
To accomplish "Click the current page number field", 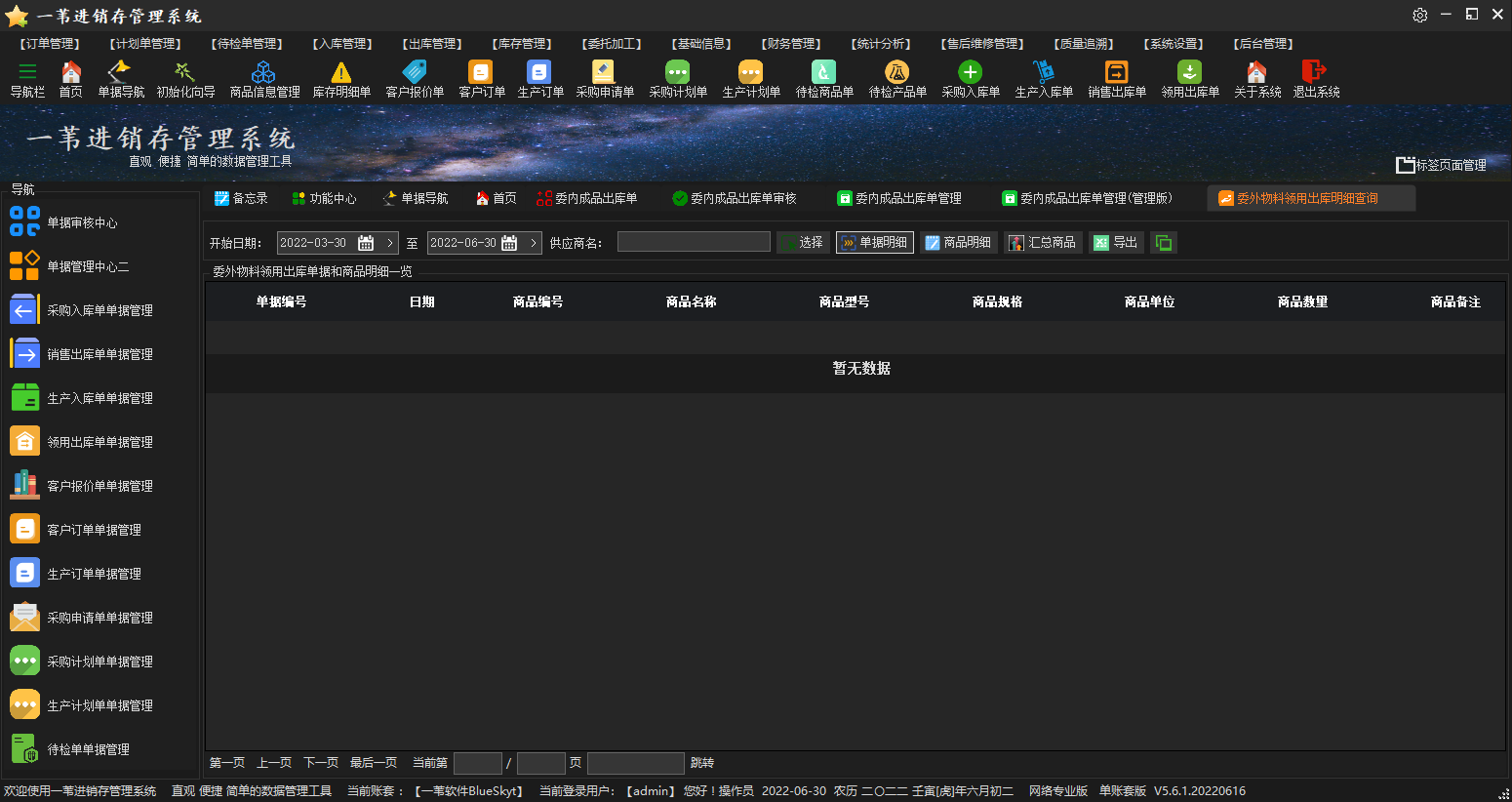I will pos(478,763).
